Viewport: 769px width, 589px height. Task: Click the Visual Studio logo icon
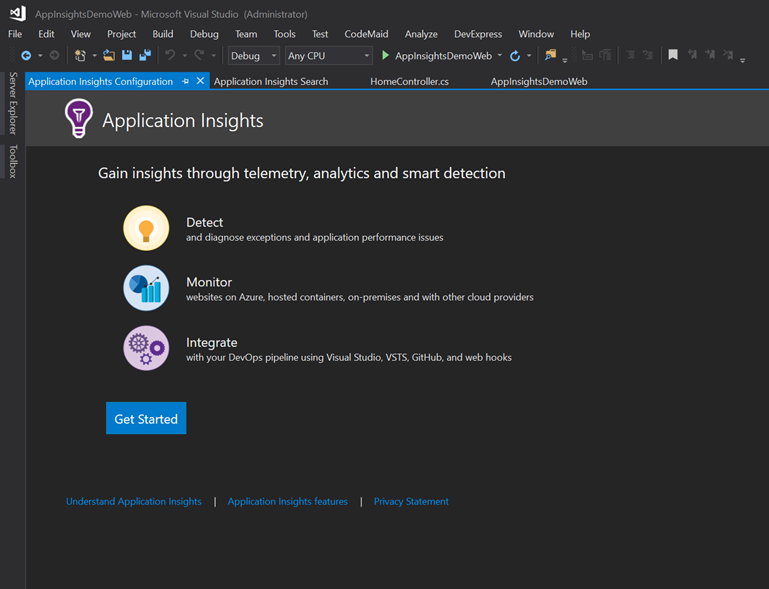[18, 13]
